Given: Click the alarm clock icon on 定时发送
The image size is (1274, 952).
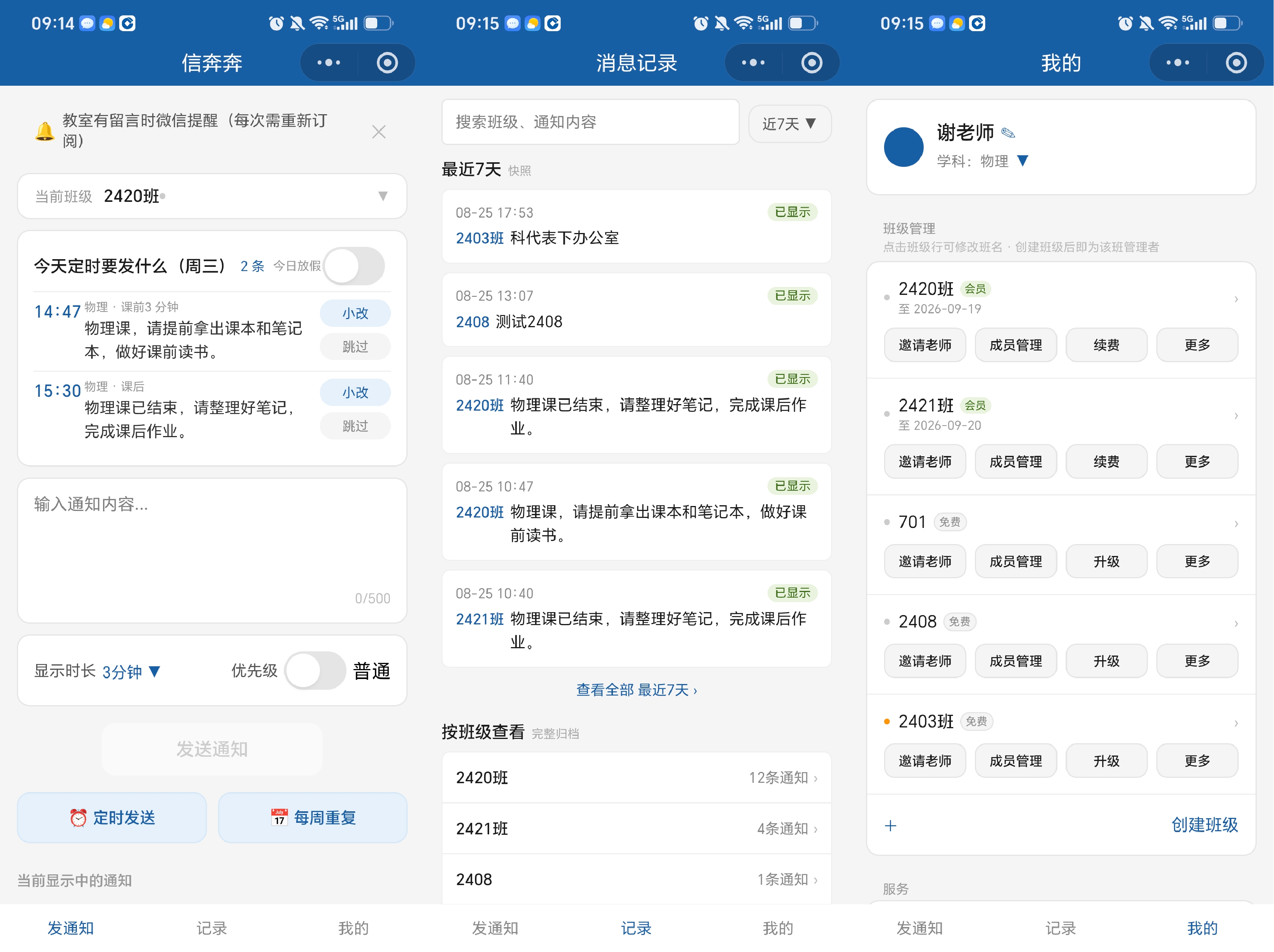Looking at the screenshot, I should 78,817.
